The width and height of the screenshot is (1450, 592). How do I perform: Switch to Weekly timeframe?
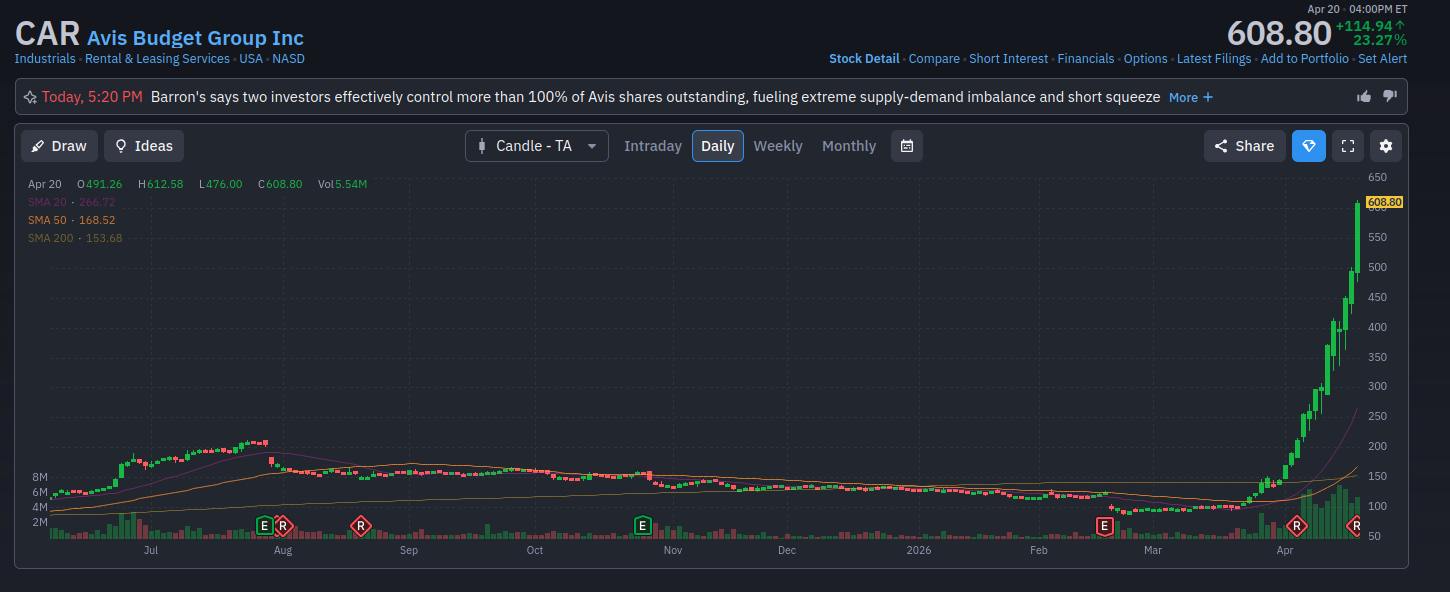[778, 146]
